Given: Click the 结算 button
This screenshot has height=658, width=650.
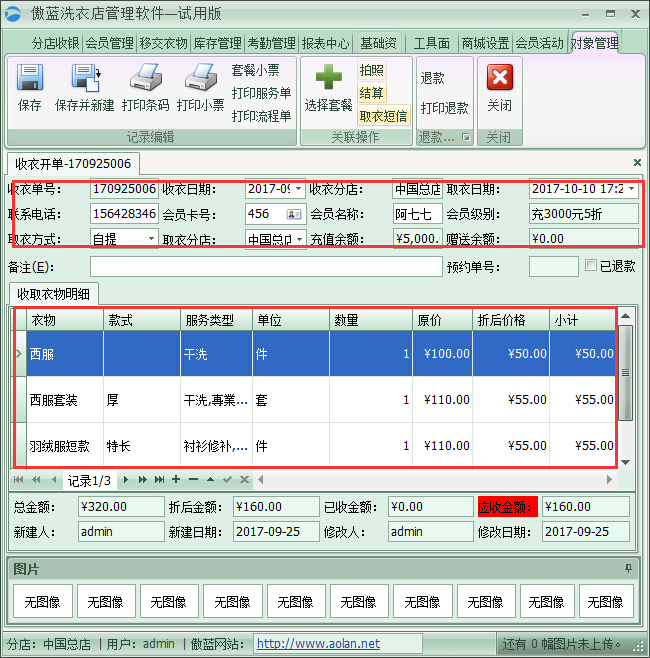Looking at the screenshot, I should (x=371, y=93).
